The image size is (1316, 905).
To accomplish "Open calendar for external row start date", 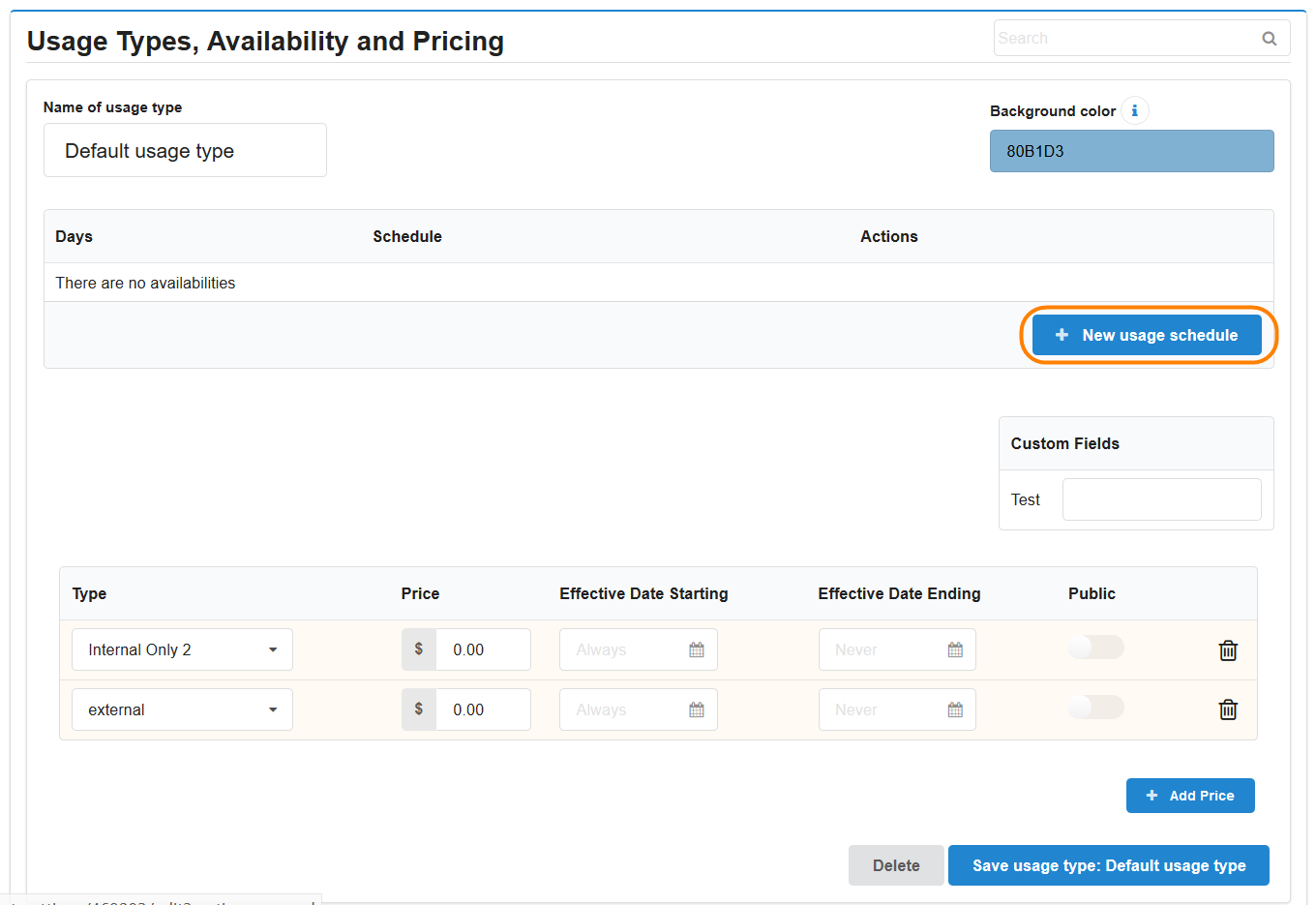I will [x=697, y=710].
